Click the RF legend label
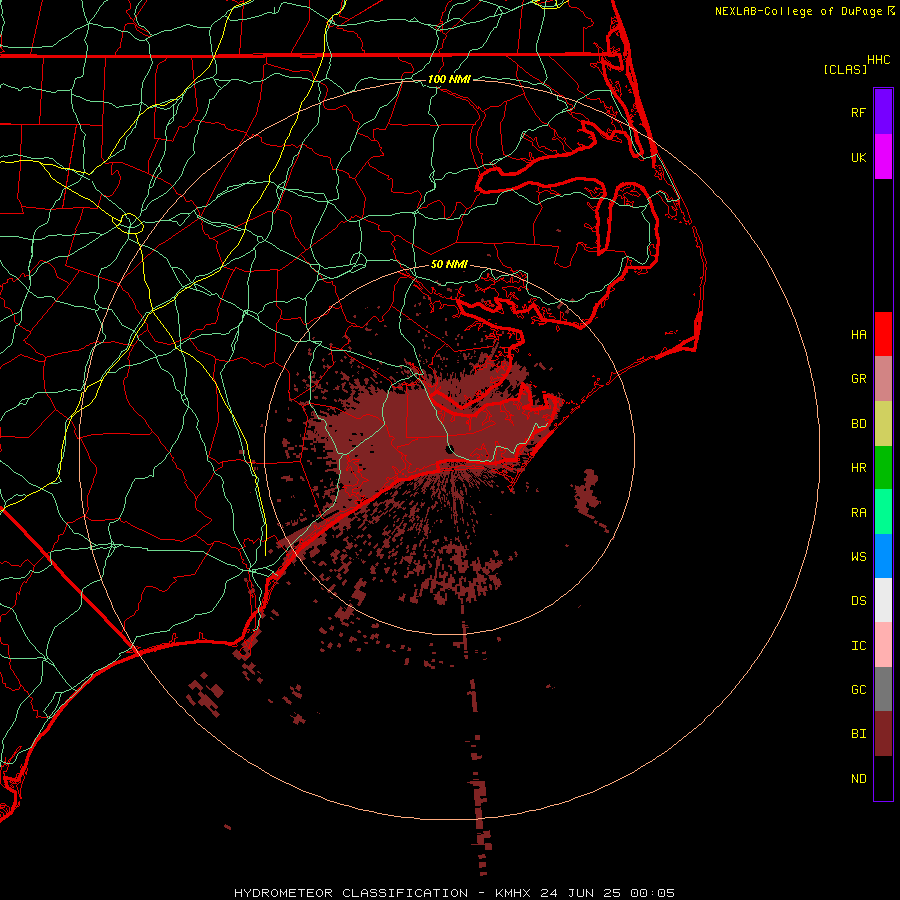The height and width of the screenshot is (900, 900). [x=858, y=112]
